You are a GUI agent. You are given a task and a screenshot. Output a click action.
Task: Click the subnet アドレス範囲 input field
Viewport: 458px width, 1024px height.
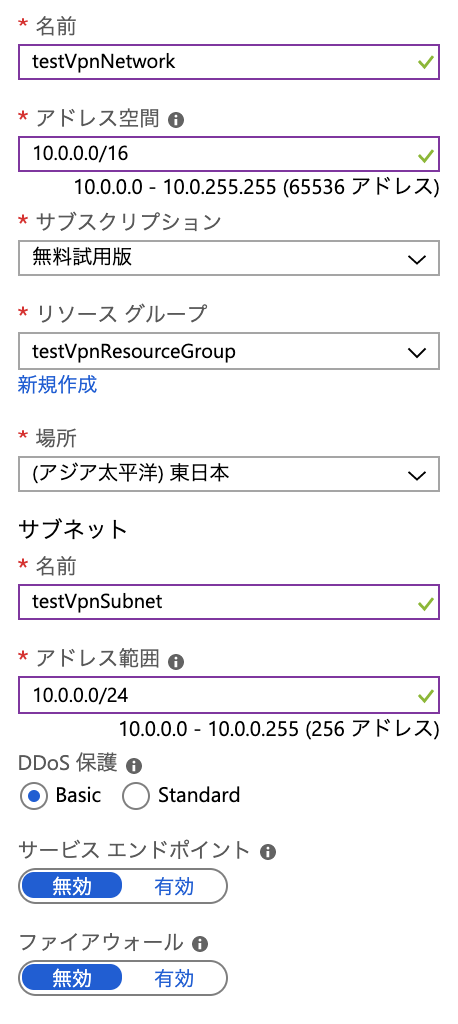point(229,696)
